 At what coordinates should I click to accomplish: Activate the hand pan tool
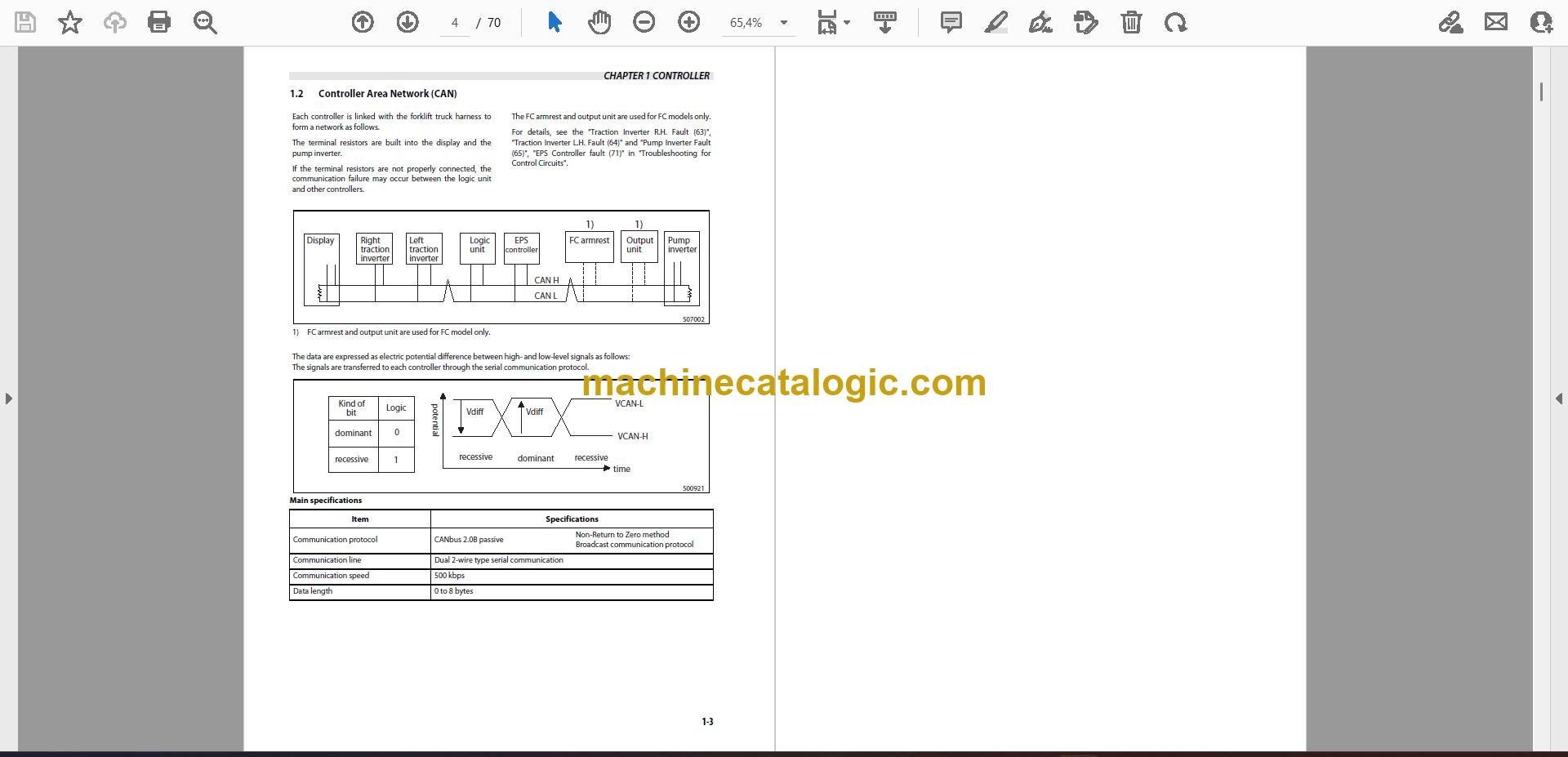tap(599, 22)
